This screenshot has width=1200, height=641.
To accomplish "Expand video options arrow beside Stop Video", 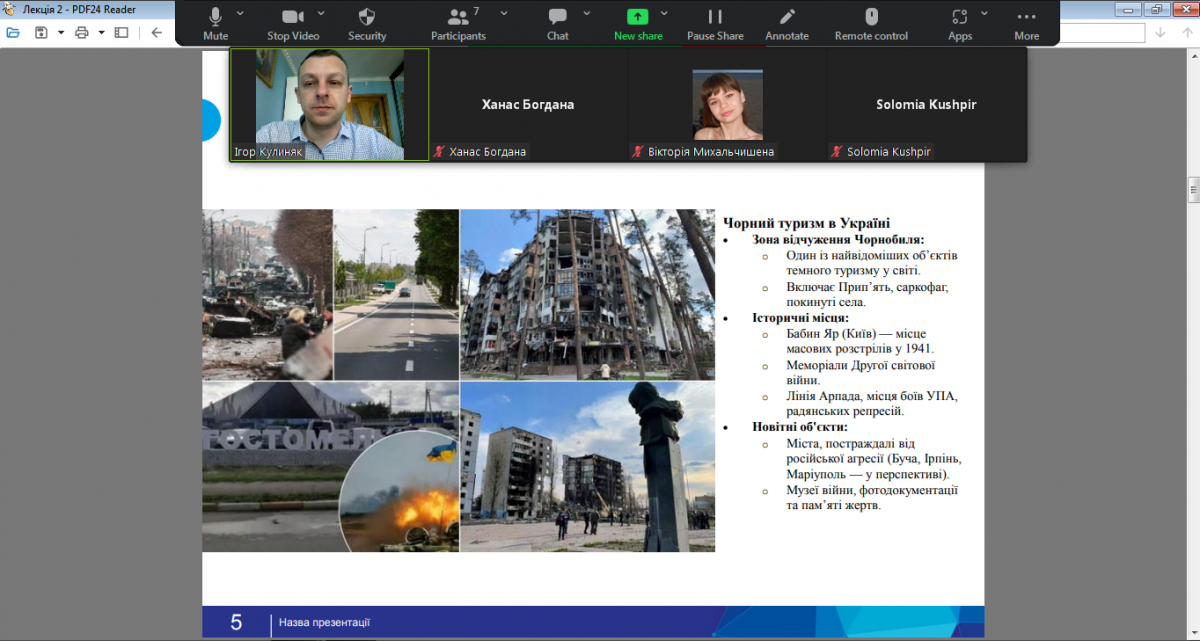I will [x=321, y=13].
